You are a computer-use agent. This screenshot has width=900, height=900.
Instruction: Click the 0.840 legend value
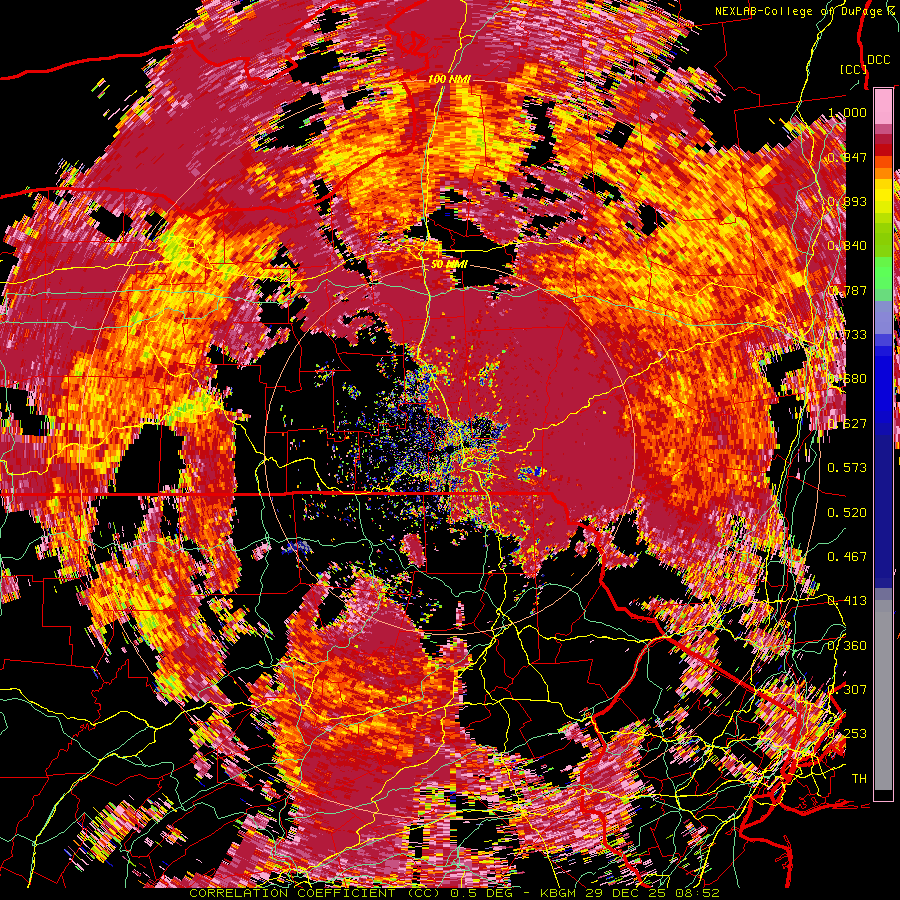[847, 246]
